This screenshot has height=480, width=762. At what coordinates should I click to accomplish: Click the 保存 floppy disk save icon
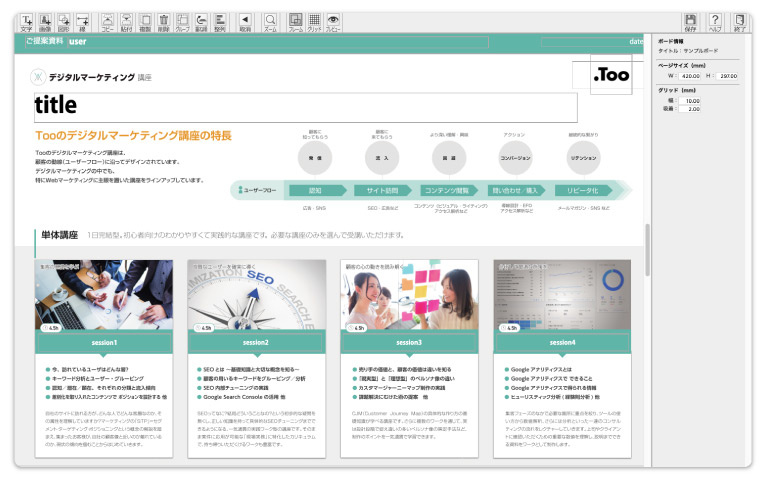pos(690,22)
